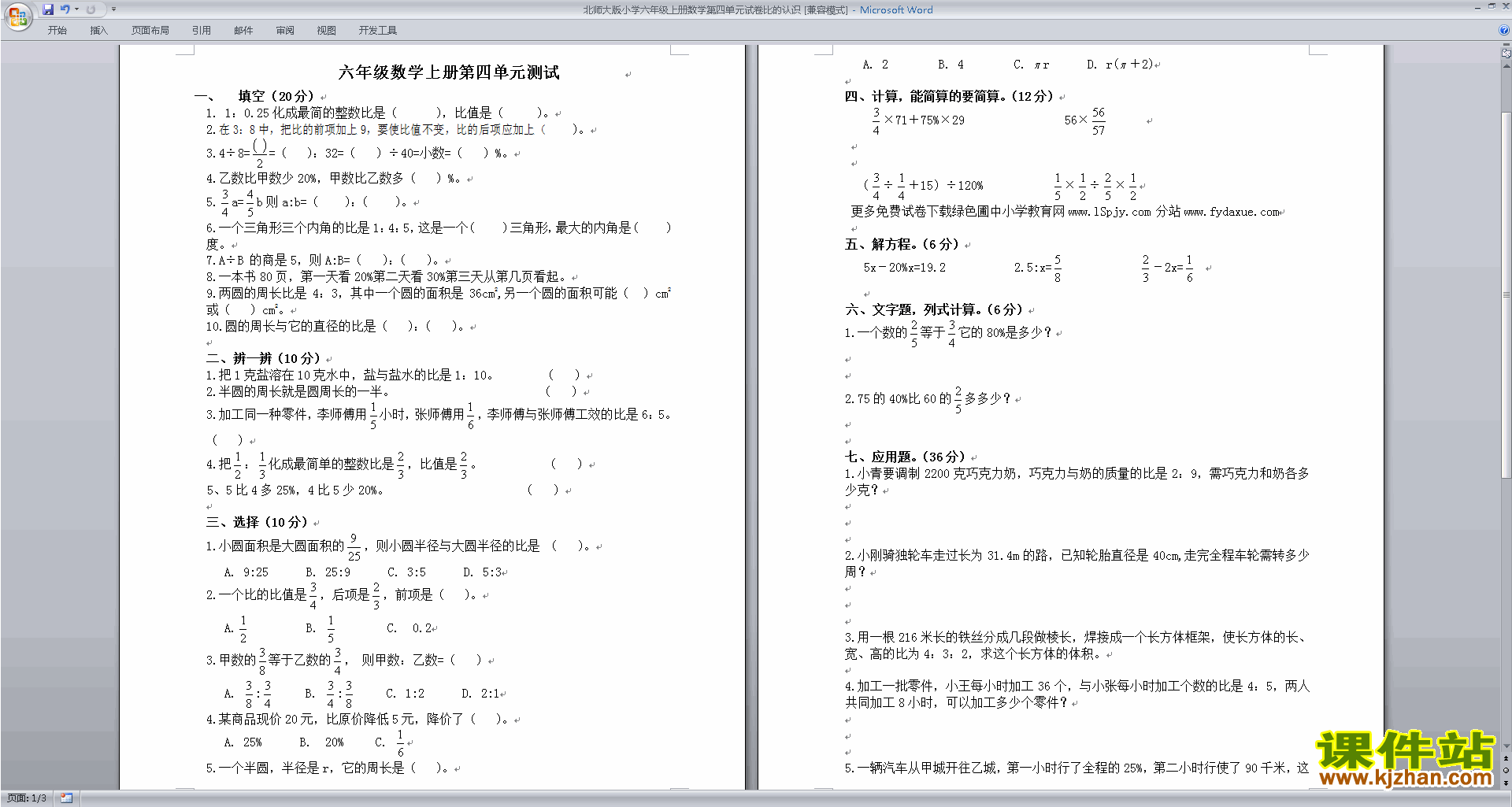Open the 审阅 ribbon tab

point(285,31)
